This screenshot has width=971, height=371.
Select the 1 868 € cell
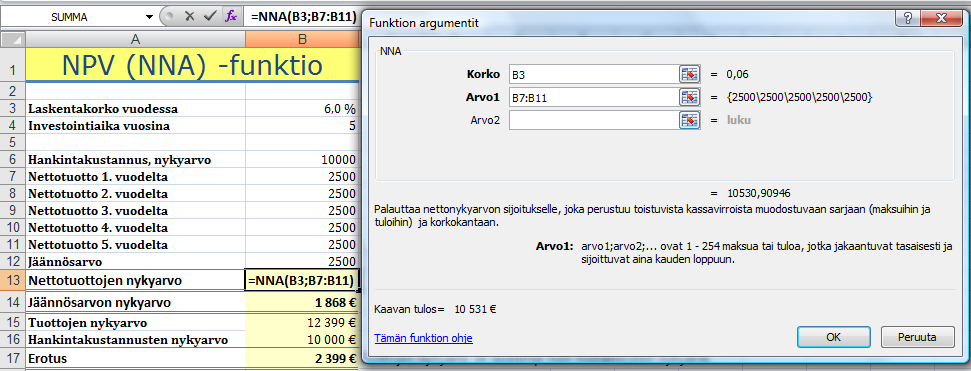click(x=302, y=303)
